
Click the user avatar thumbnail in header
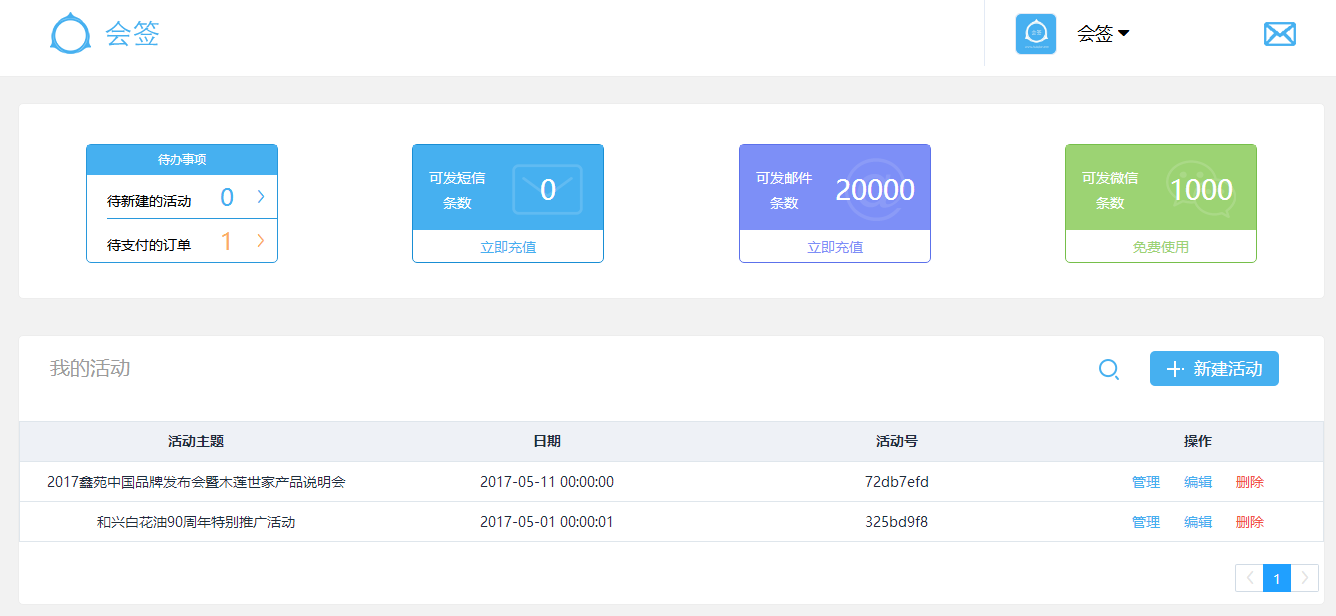1035,34
